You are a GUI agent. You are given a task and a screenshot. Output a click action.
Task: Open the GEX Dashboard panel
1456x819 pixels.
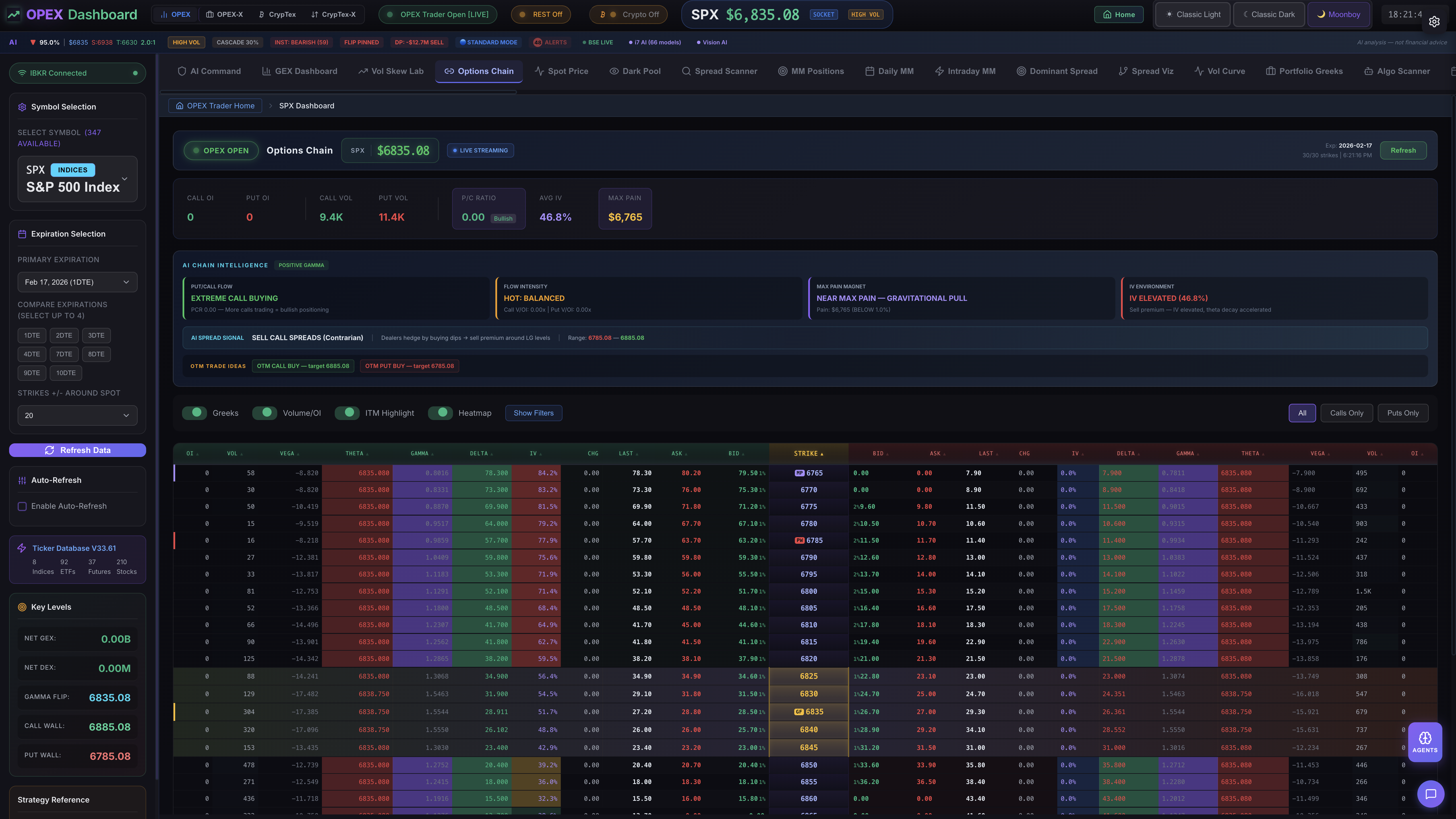click(299, 71)
